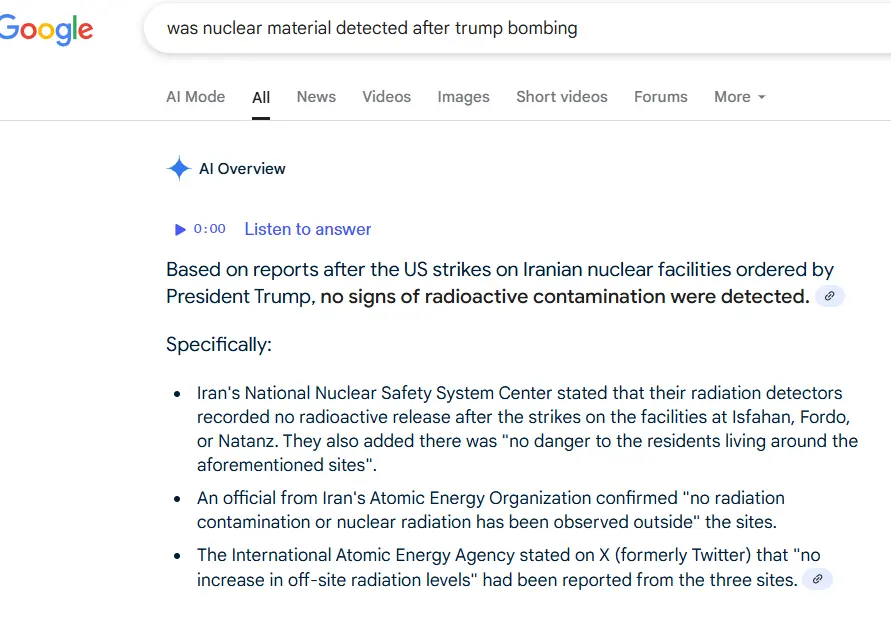Click the AI Overview sparkle icon

pyautogui.click(x=178, y=169)
